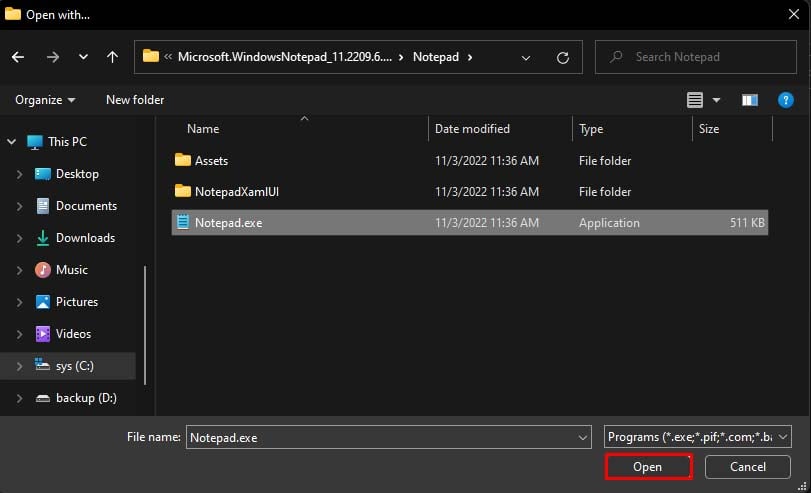Expand the Documents tree node
The height and width of the screenshot is (493, 811).
tap(19, 206)
